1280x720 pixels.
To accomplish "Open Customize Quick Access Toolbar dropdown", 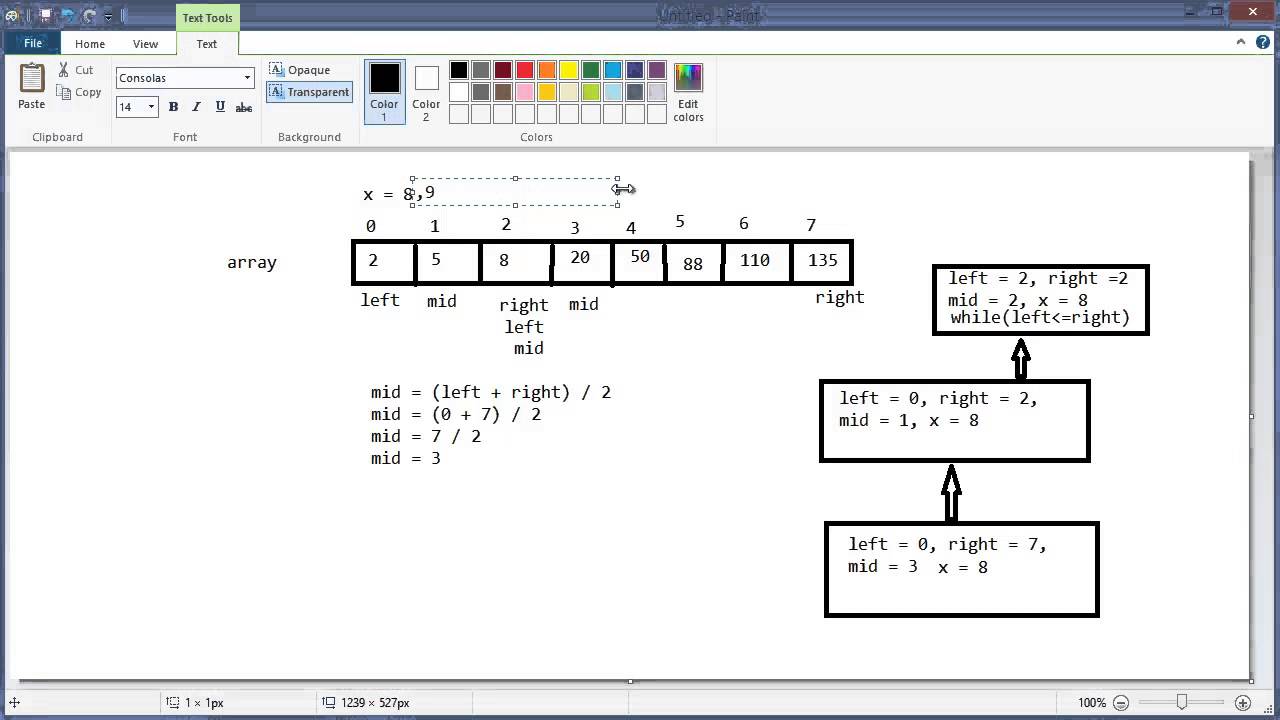I will point(108,16).
